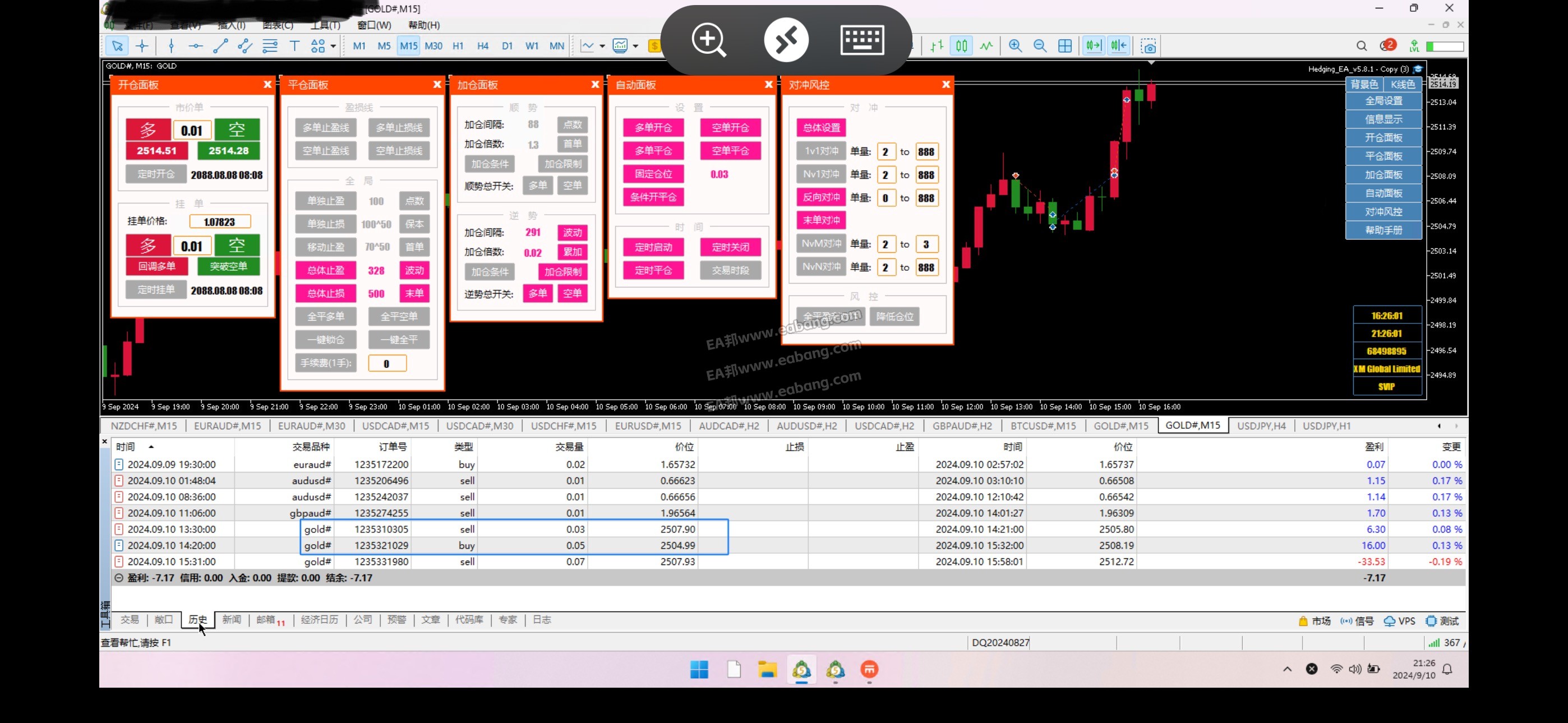The width and height of the screenshot is (1568, 723).
Task: Click 一键全平 button in 平仓面板
Action: [399, 340]
